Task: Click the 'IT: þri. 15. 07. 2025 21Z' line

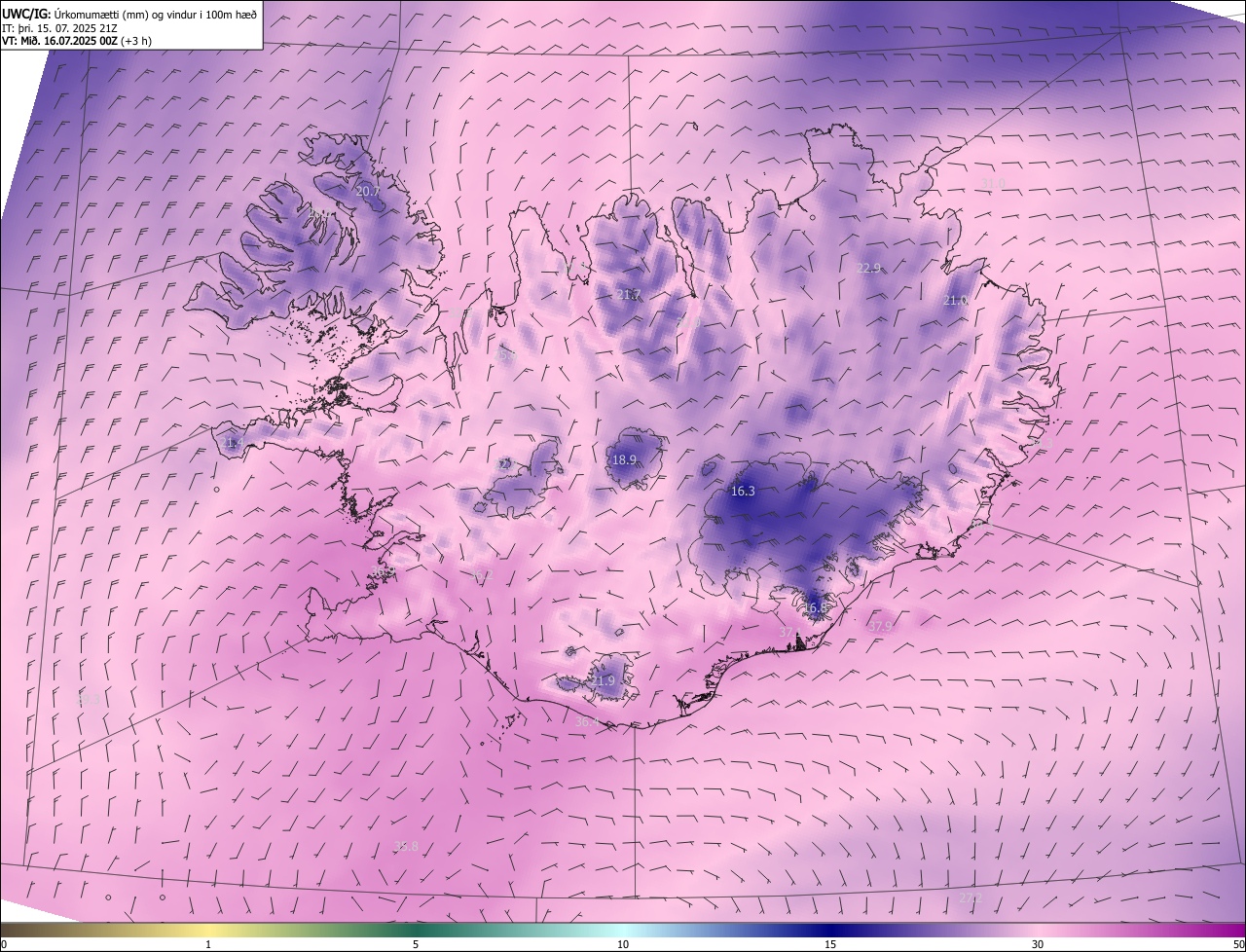Action: coord(61,27)
